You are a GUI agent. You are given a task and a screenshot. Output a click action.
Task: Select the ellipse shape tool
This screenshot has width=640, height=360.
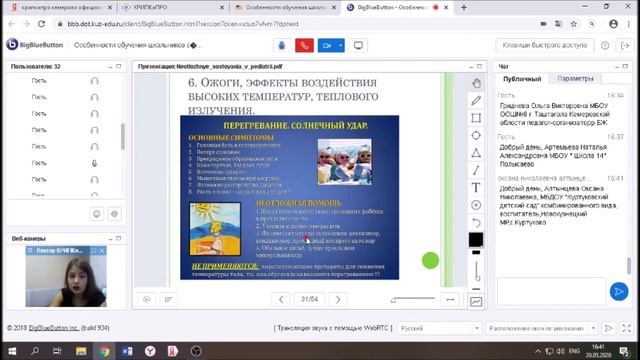476,136
